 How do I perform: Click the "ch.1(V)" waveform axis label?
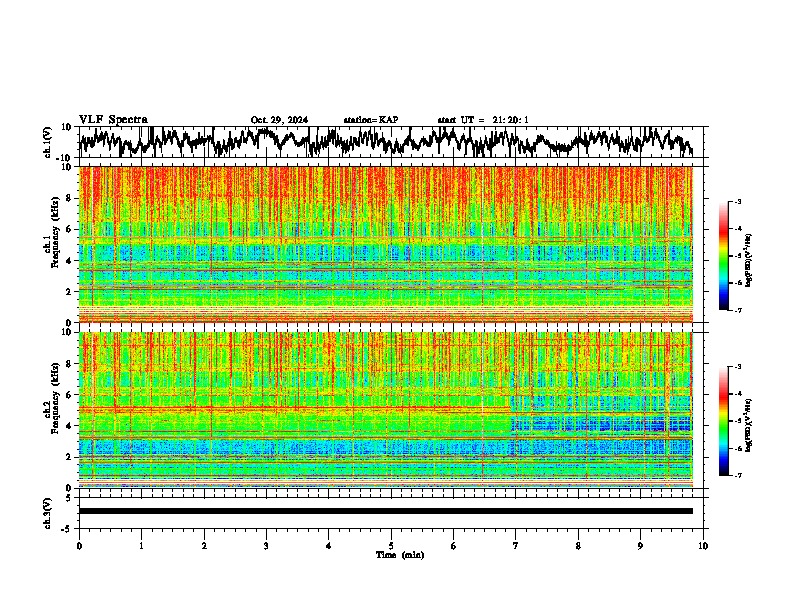point(48,142)
